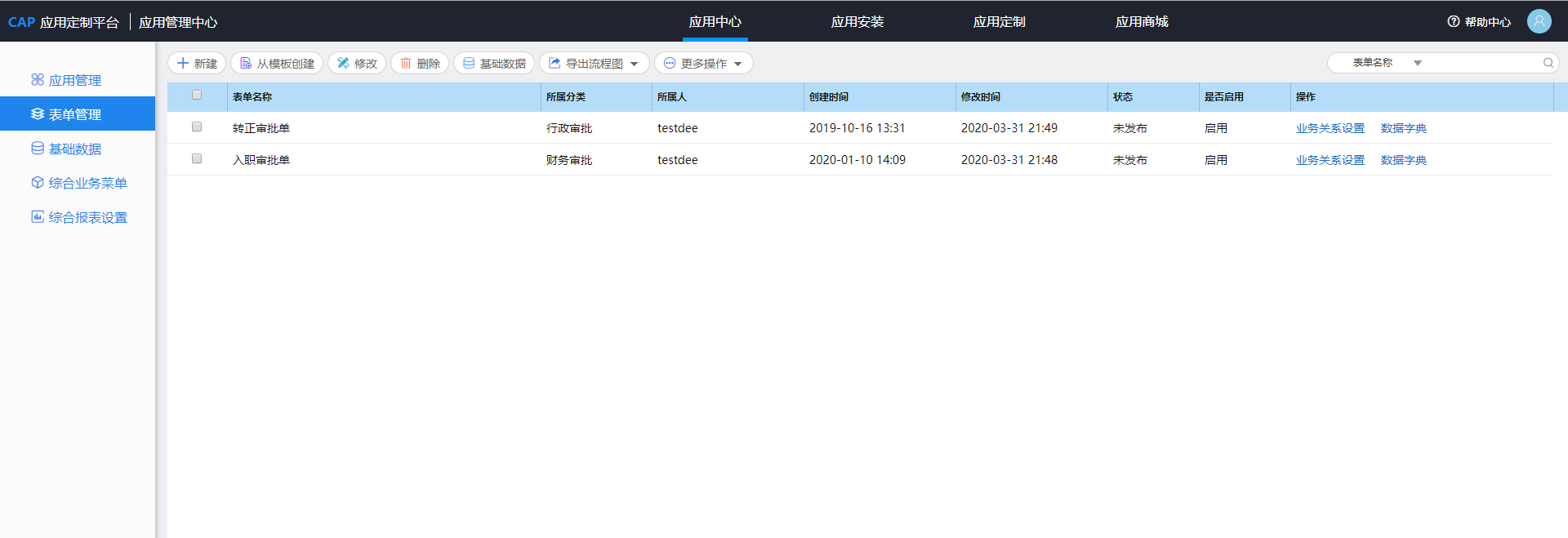This screenshot has height=538, width=1568.
Task: Toggle the select-all header checkbox
Action: point(197,95)
